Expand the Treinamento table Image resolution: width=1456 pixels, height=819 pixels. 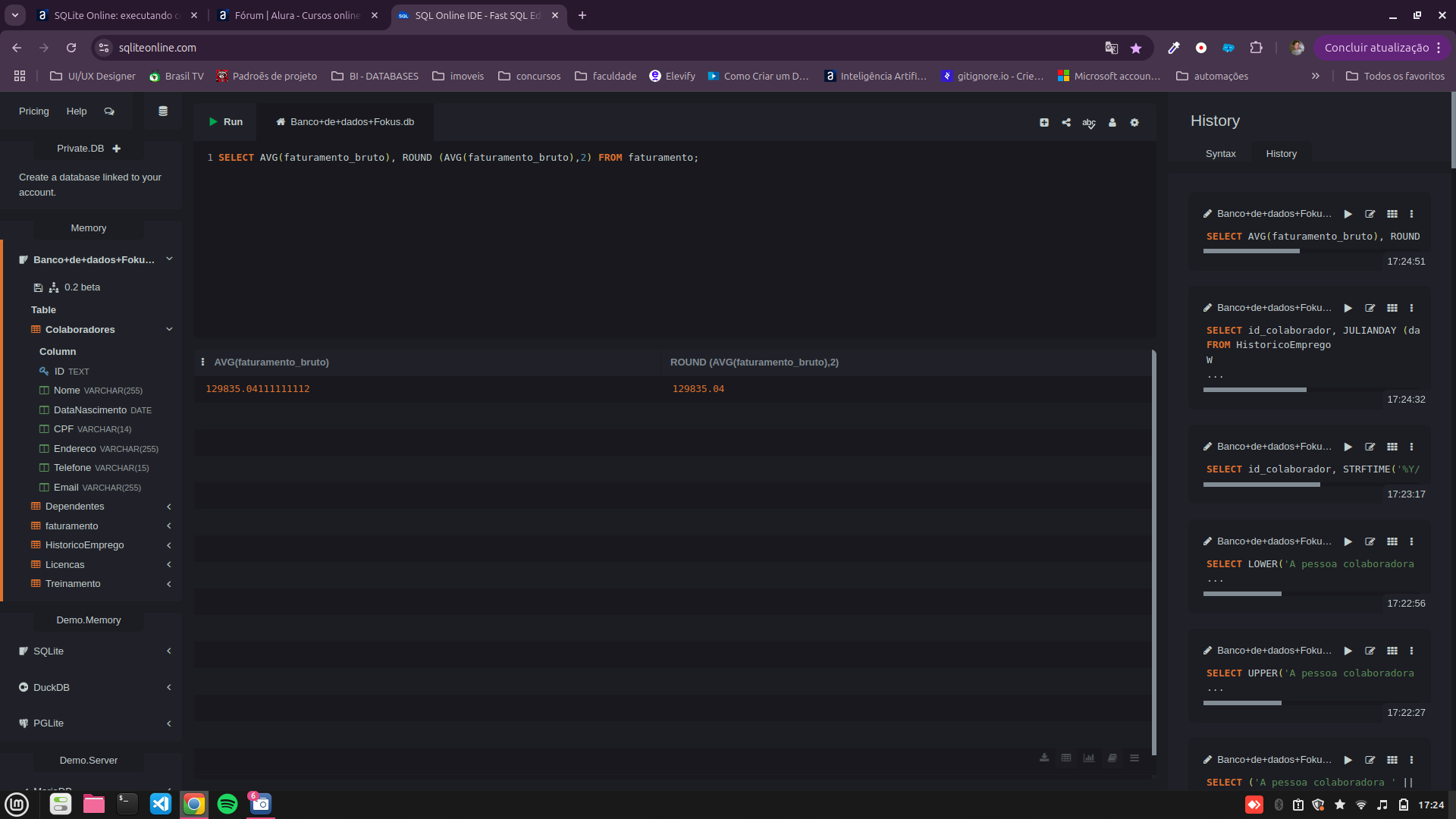169,584
